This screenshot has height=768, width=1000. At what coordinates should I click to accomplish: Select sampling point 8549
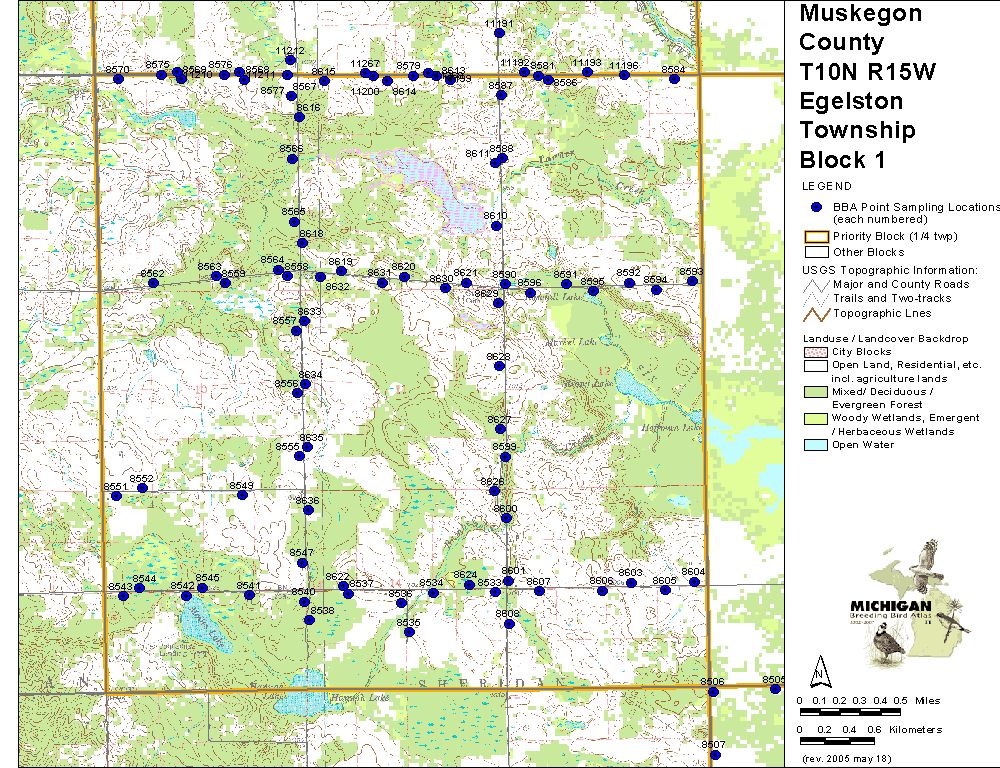coord(242,495)
